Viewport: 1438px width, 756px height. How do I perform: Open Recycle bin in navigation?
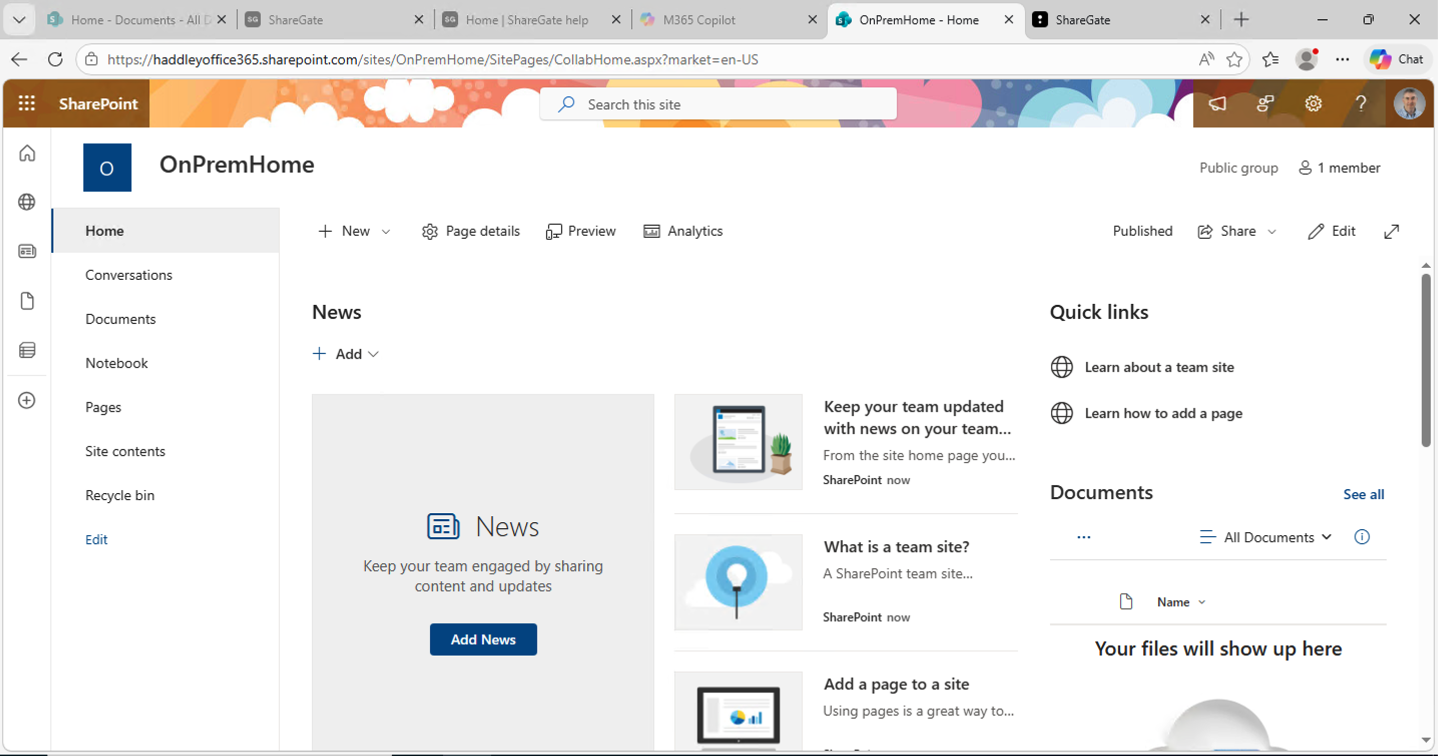pyautogui.click(x=120, y=495)
